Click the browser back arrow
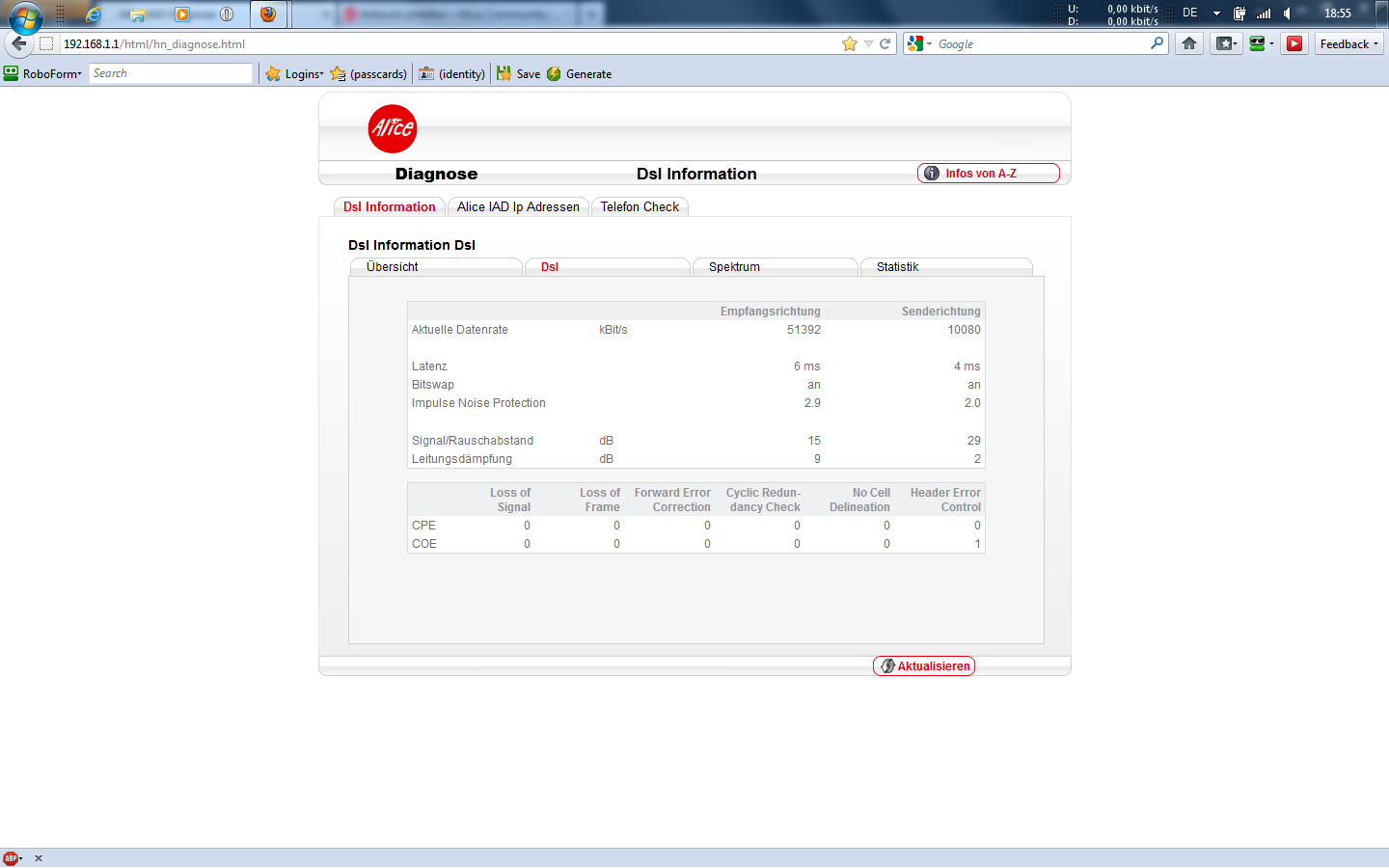 [19, 43]
